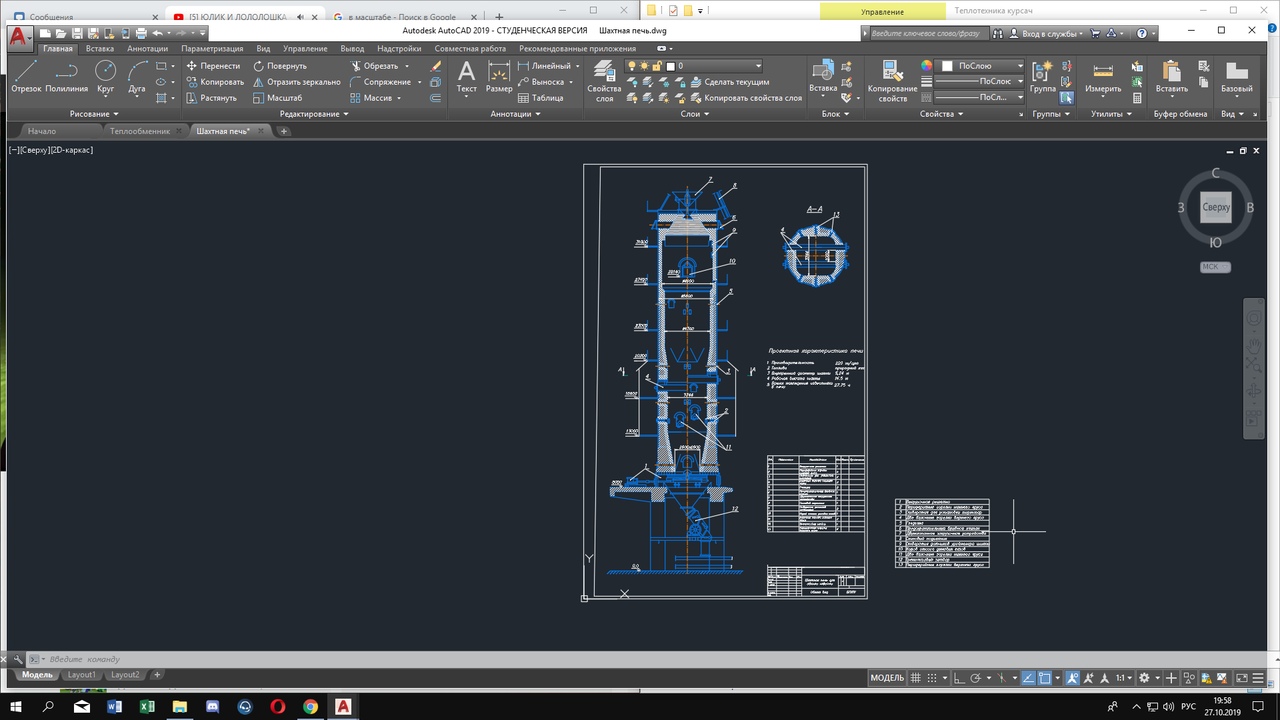Open Свойства слоя (layer properties)
Image resolution: width=1280 pixels, height=720 pixels.
pos(604,80)
